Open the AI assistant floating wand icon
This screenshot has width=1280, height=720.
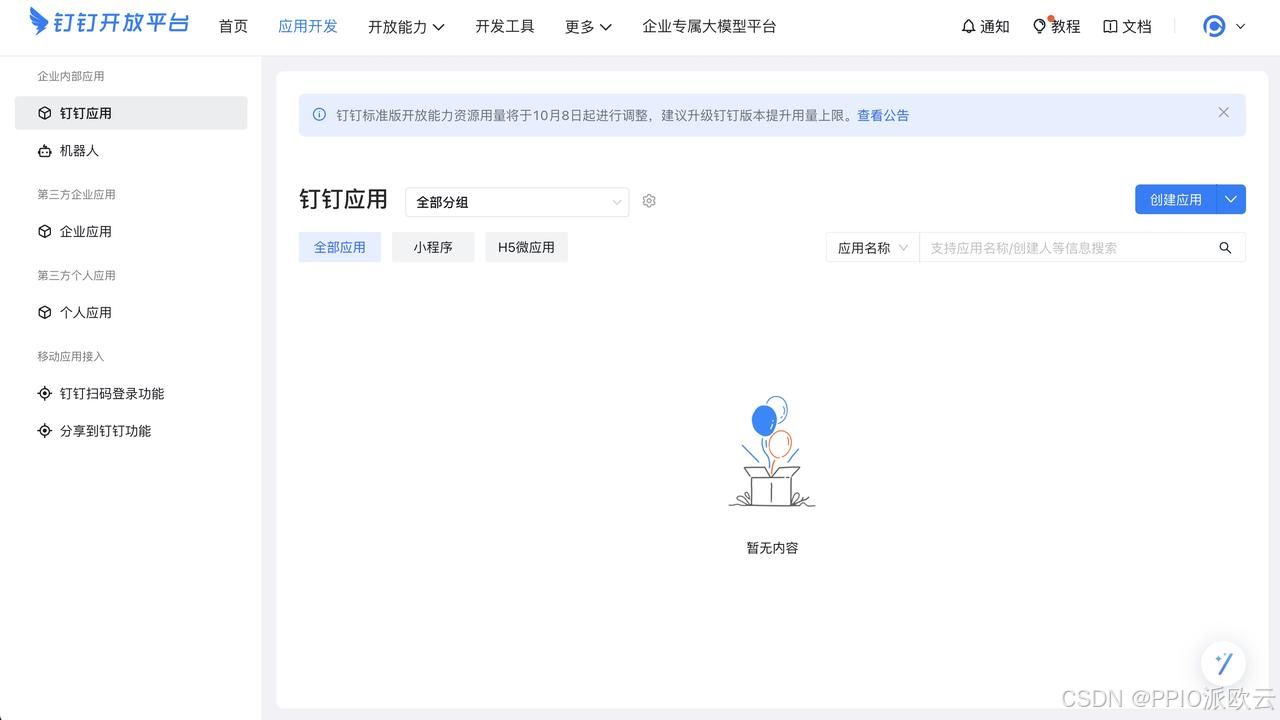pos(1223,663)
